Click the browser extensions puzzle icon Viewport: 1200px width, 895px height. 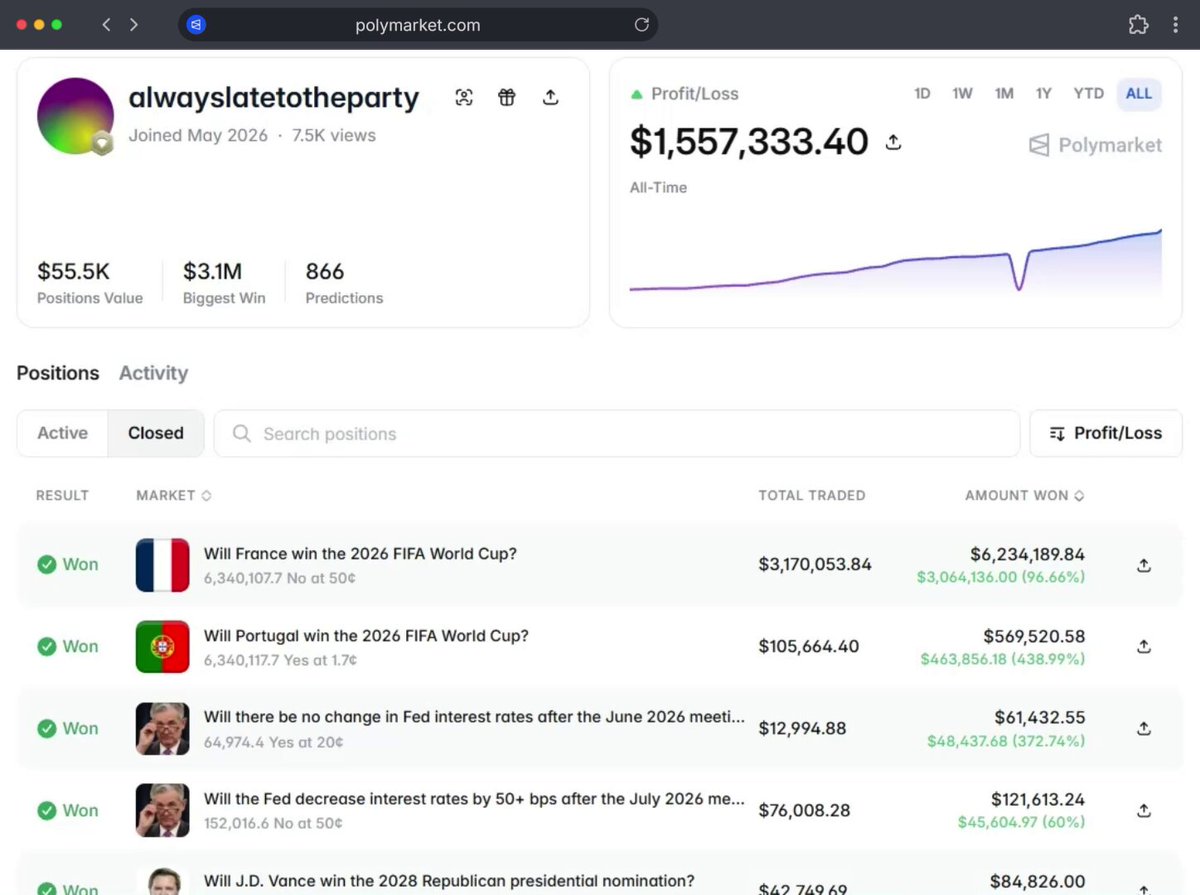point(1138,25)
